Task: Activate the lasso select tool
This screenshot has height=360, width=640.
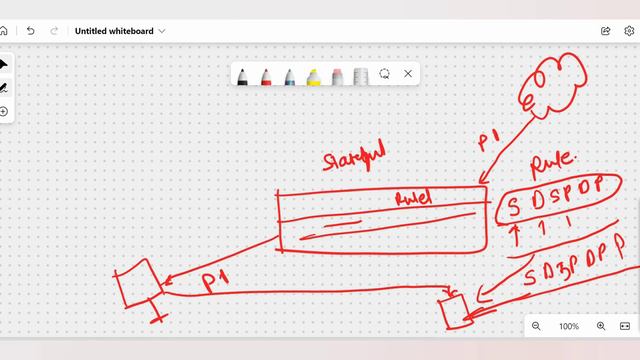Action: pos(384,74)
